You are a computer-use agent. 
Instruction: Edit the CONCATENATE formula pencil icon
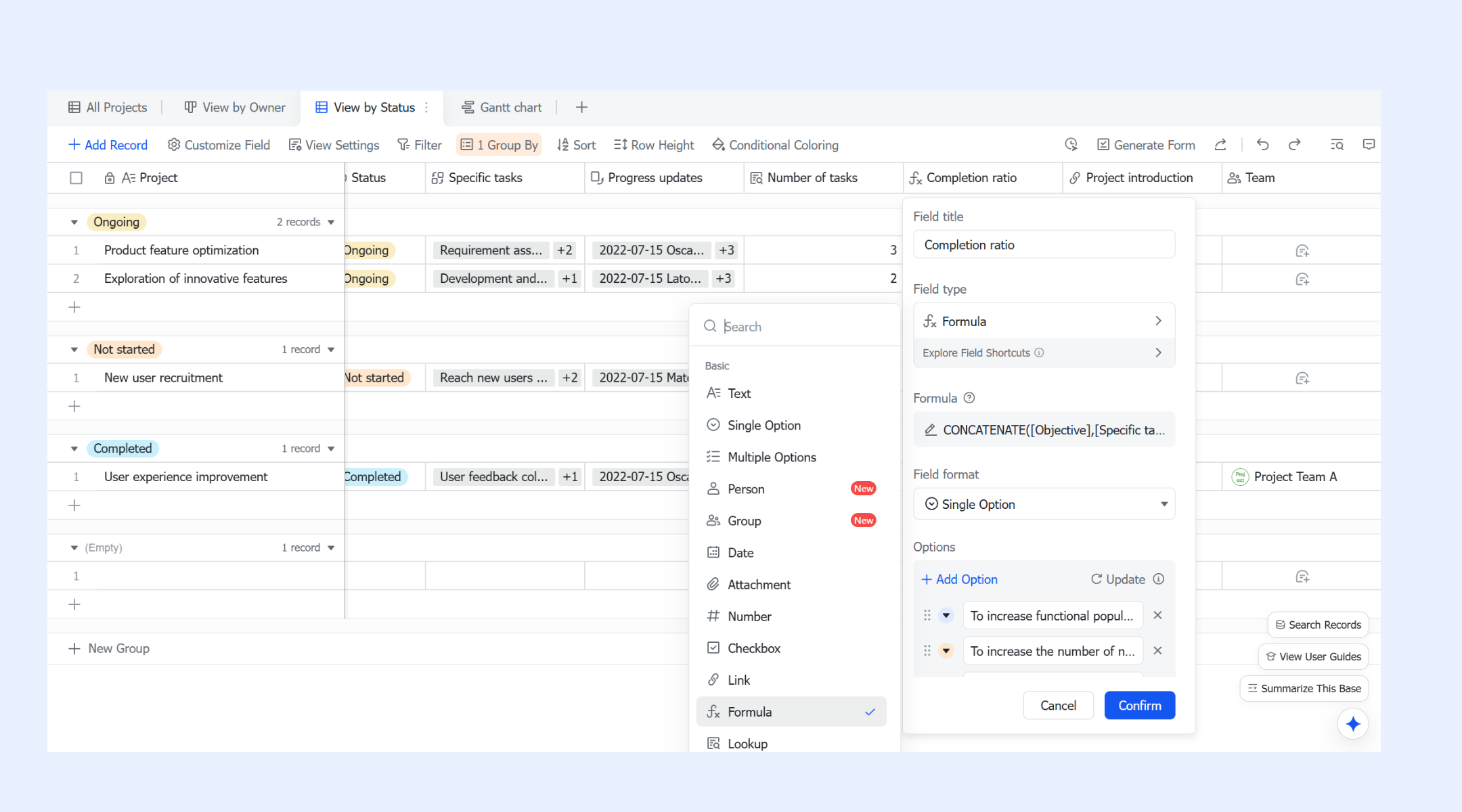pos(931,430)
